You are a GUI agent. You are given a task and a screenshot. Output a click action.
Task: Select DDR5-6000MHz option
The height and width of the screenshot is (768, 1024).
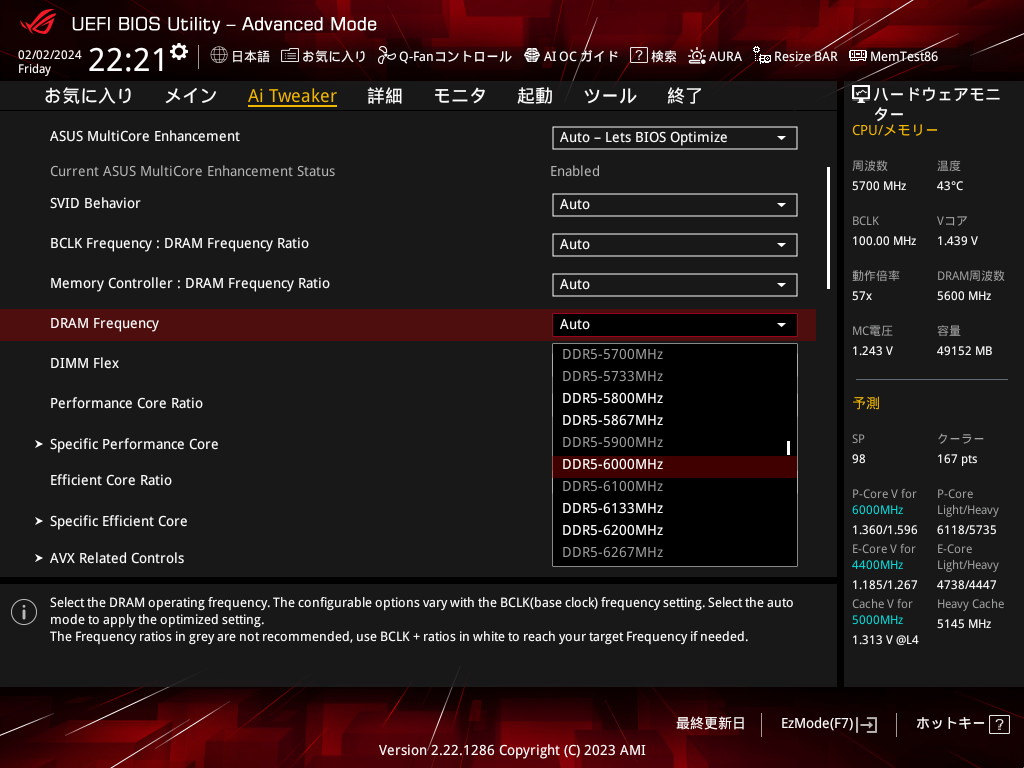point(675,464)
